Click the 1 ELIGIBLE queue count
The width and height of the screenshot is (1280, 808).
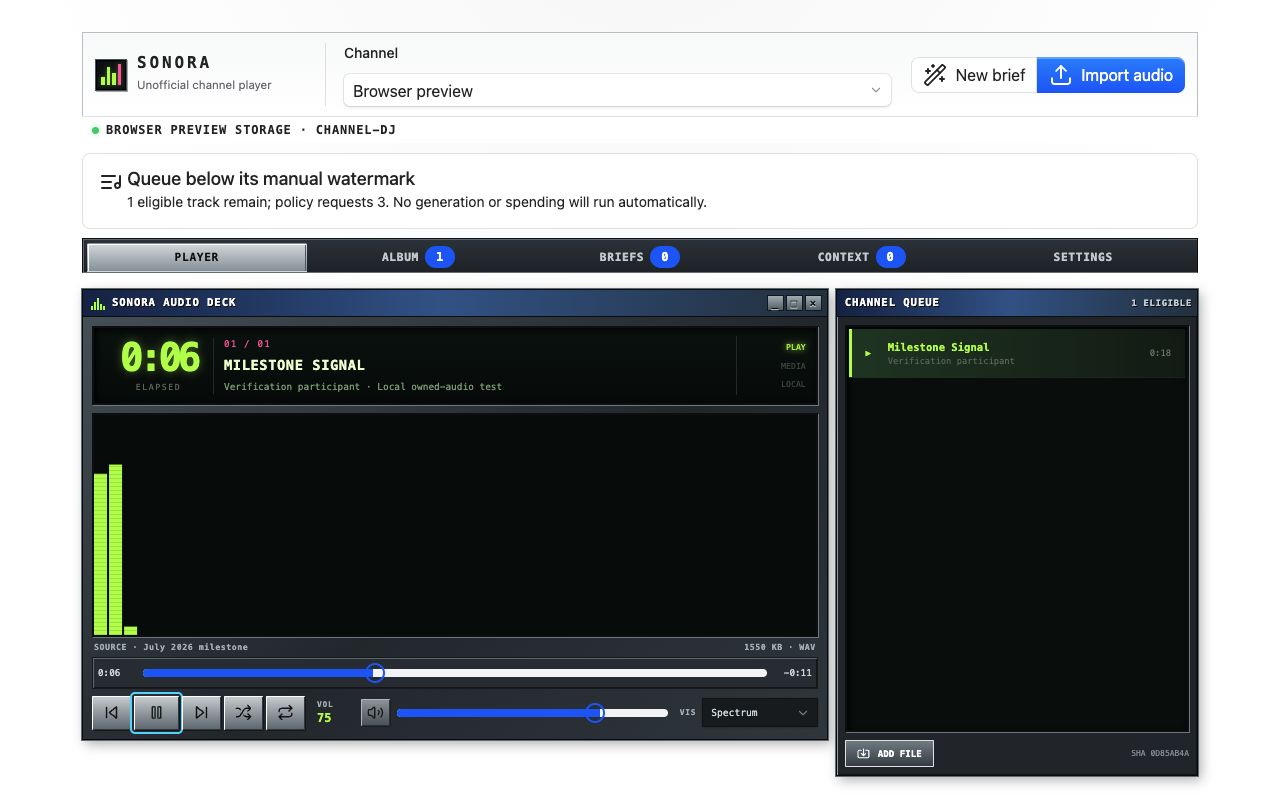click(1161, 303)
